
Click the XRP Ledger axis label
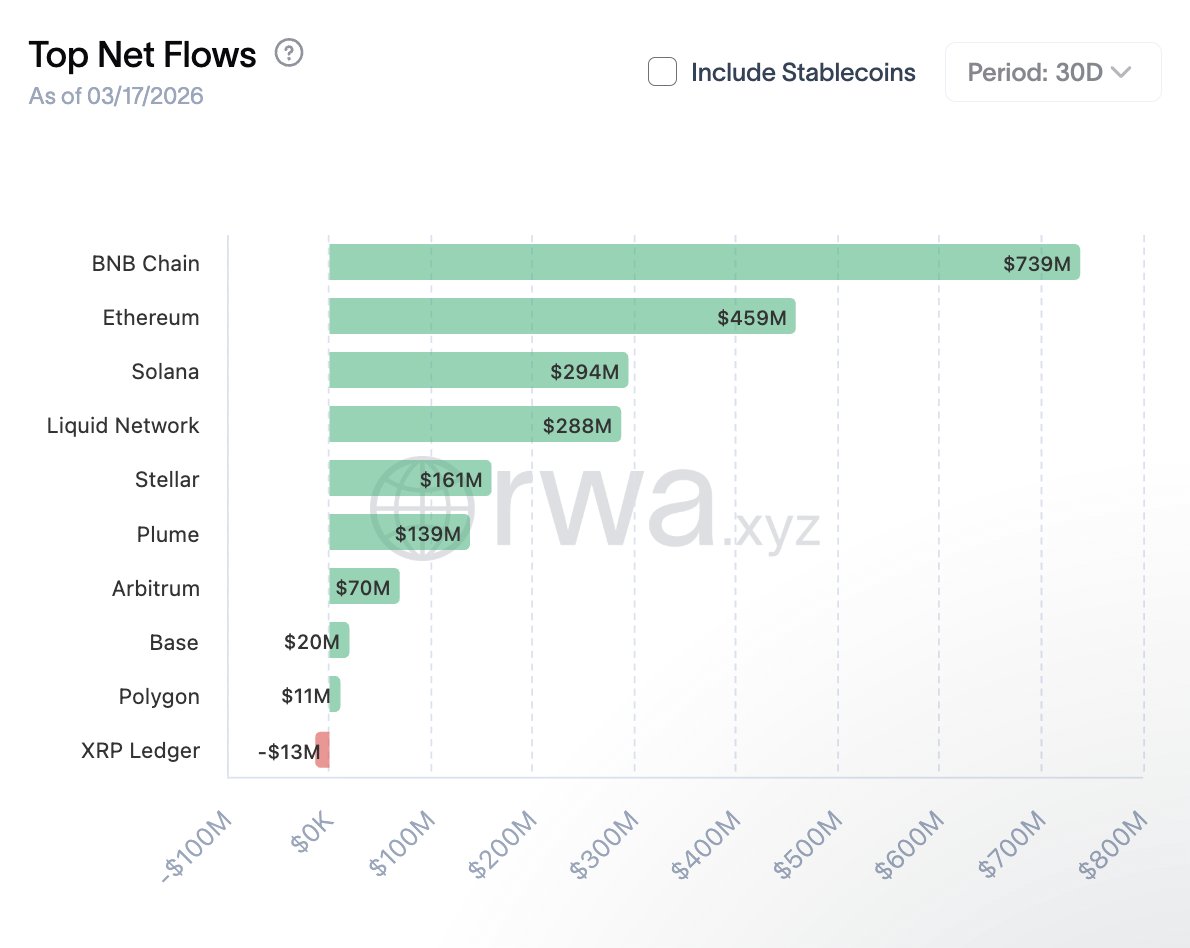click(x=140, y=750)
